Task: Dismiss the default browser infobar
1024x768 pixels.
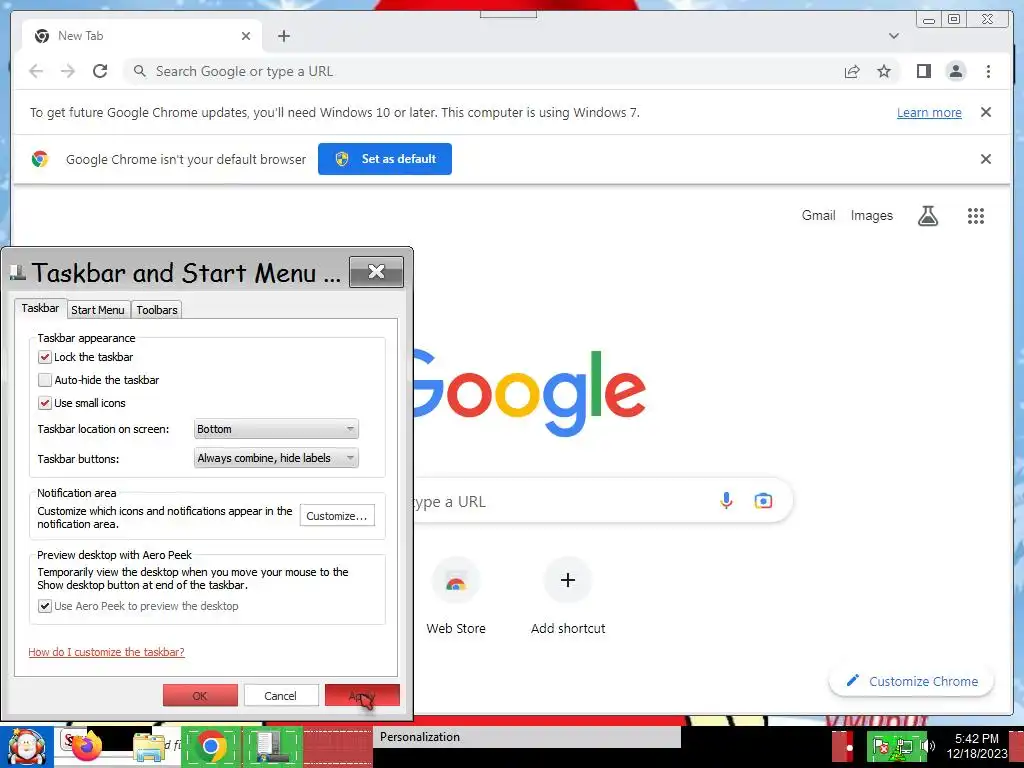Action: (985, 159)
